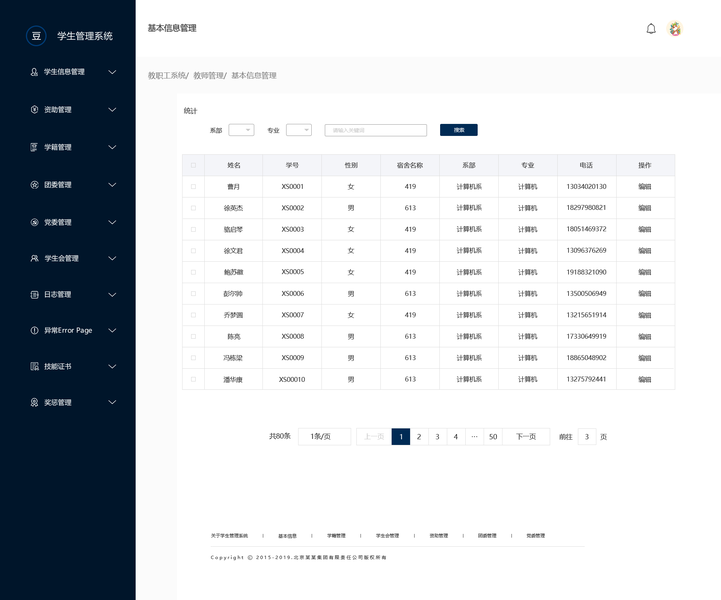Click name cell 陈亮
Image resolution: width=721 pixels, height=600 pixels.
click(x=234, y=337)
